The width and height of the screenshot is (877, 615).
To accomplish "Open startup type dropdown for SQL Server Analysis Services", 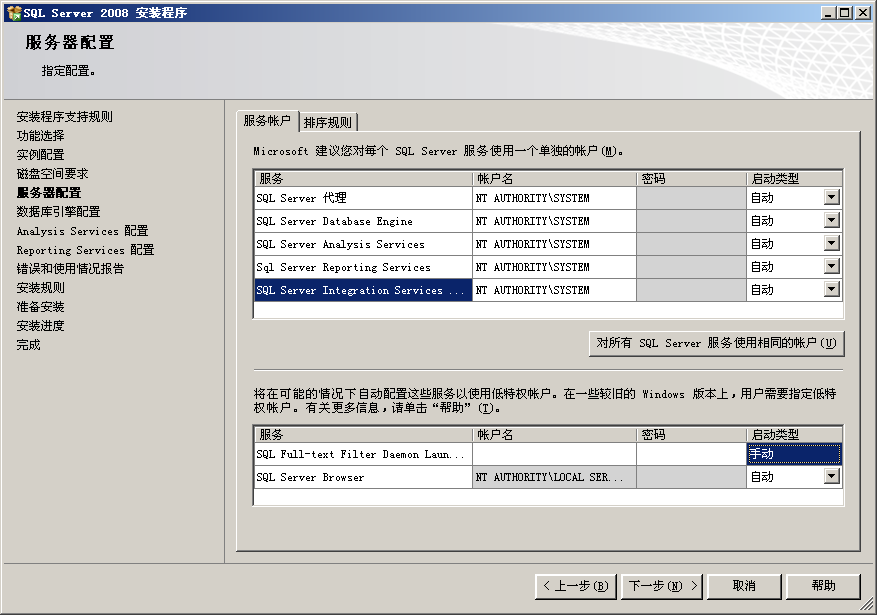I will point(832,243).
